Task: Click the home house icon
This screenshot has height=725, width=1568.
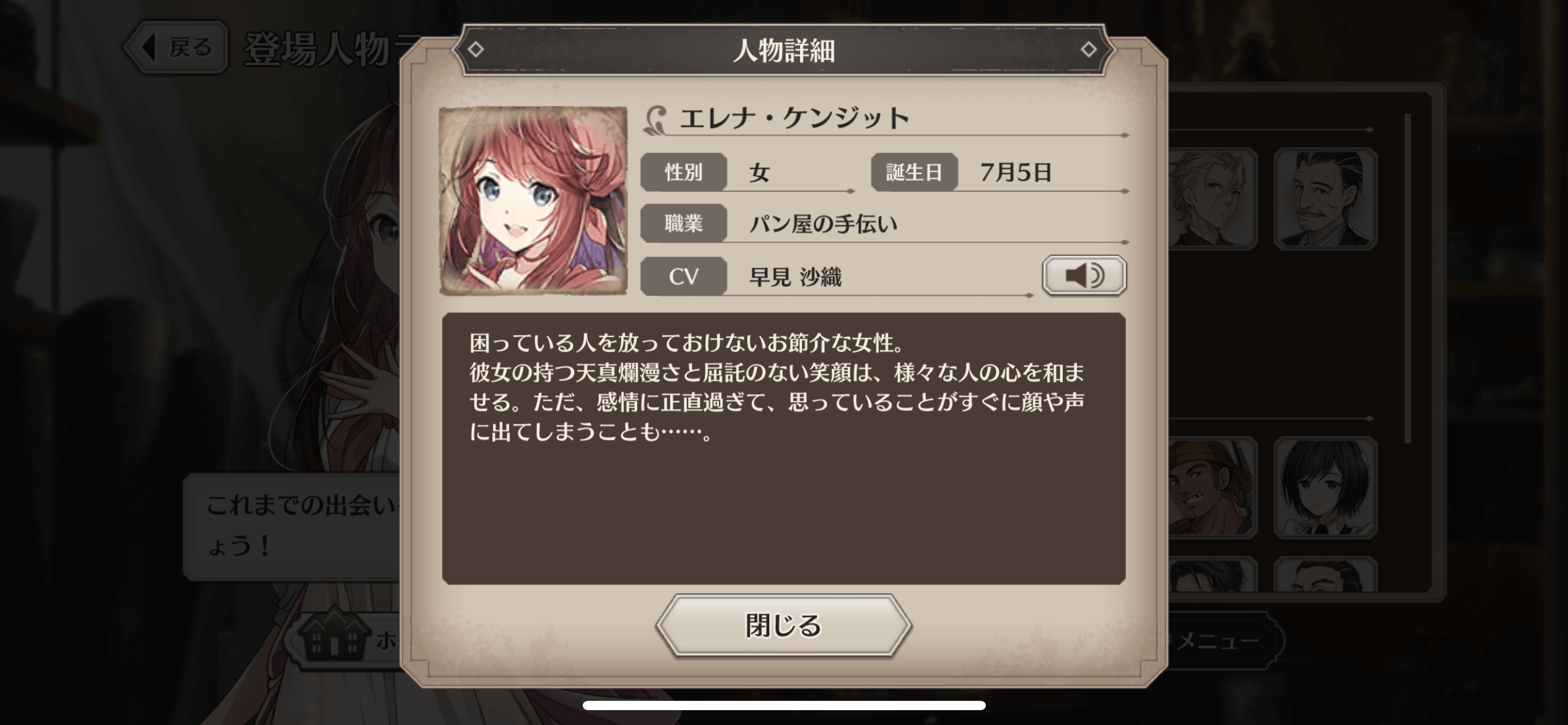Action: point(334,632)
